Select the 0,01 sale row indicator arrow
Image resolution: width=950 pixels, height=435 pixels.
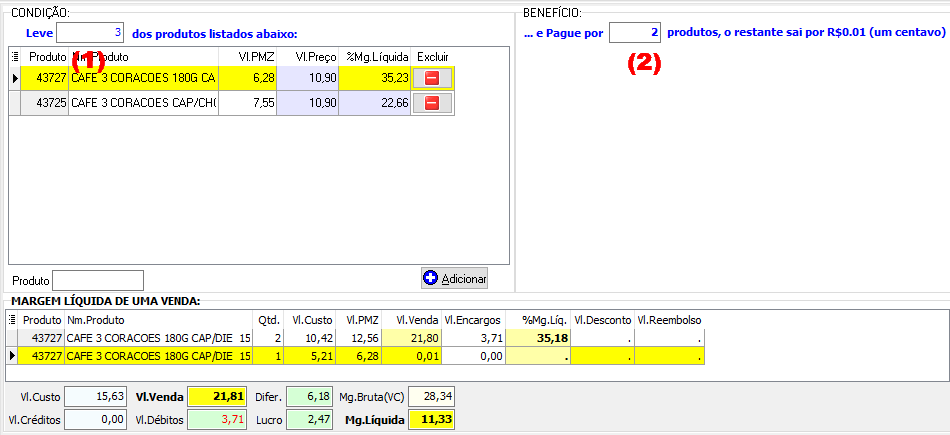12,357
